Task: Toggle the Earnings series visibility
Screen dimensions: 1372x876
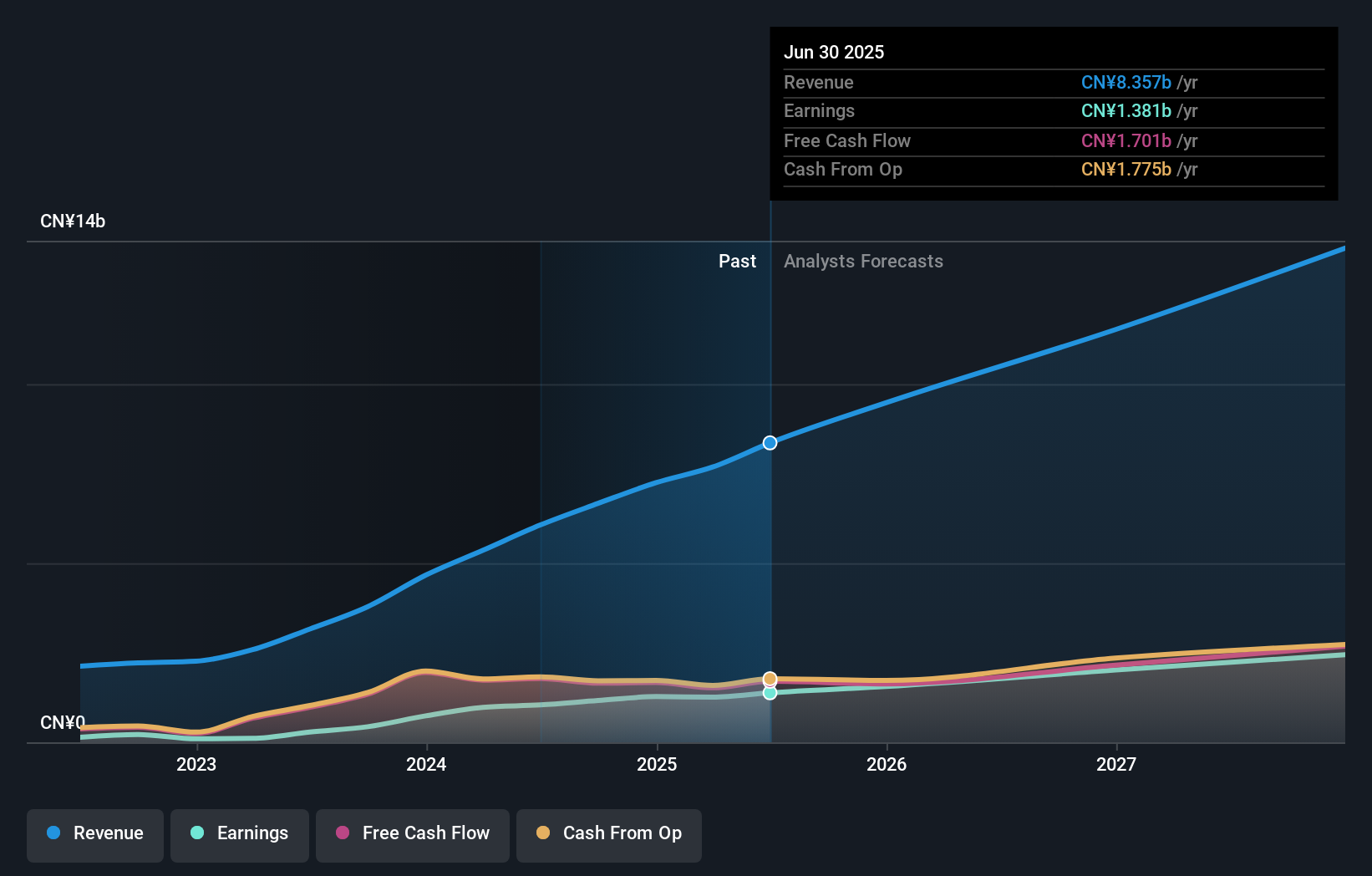Action: click(x=239, y=833)
